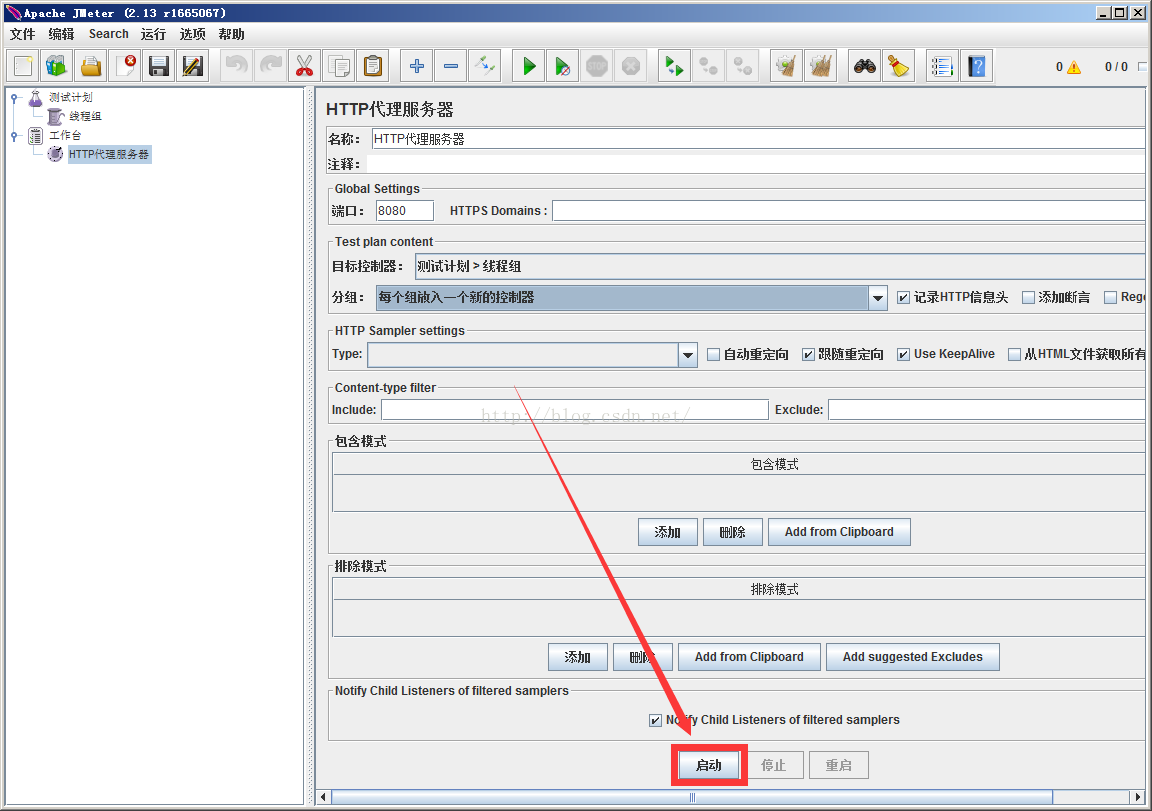Start the test with green play icon
The image size is (1152, 811).
click(x=529, y=66)
